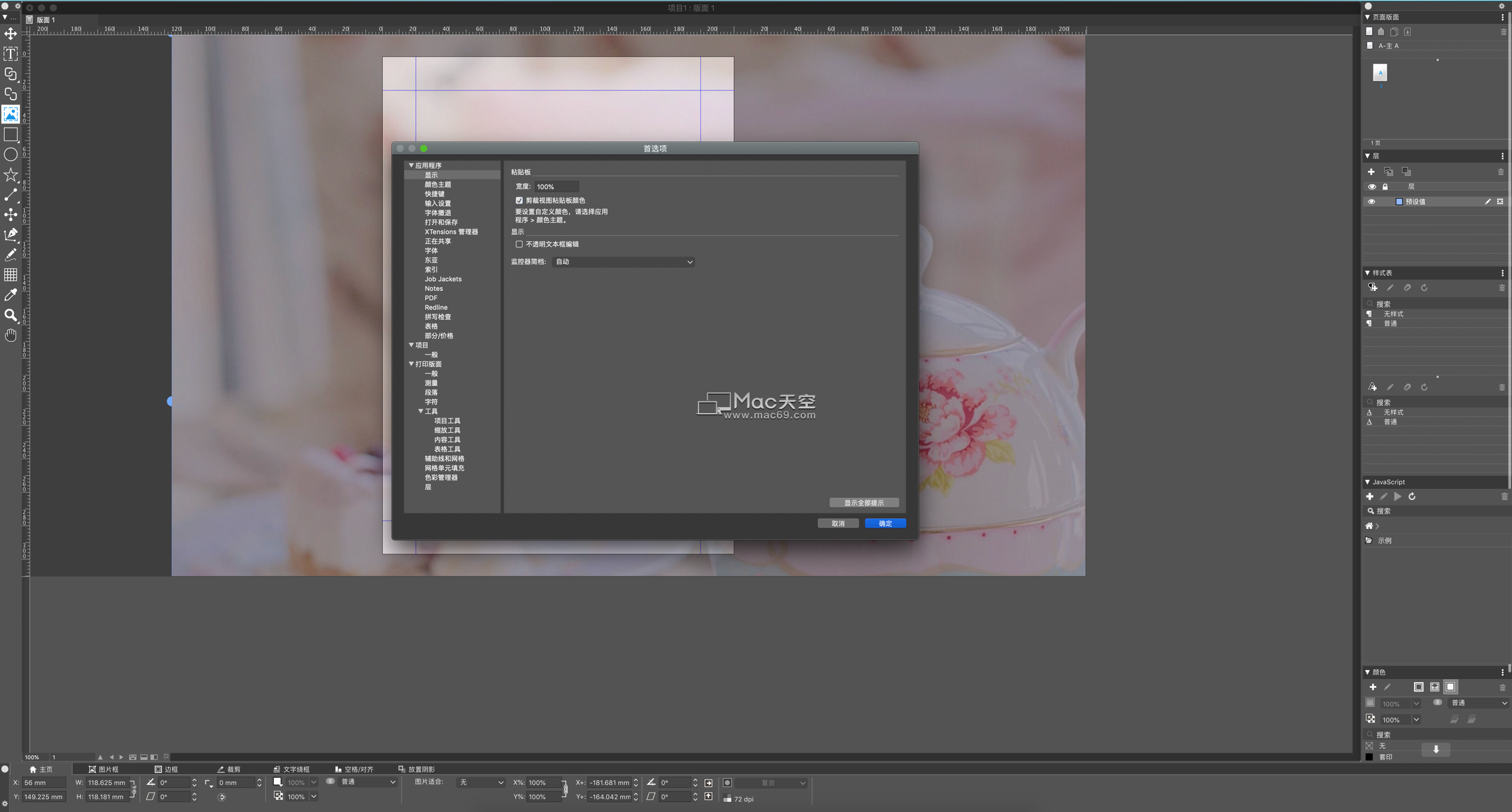Image resolution: width=1512 pixels, height=812 pixels.
Task: Select the Line tool
Action: pos(11,194)
